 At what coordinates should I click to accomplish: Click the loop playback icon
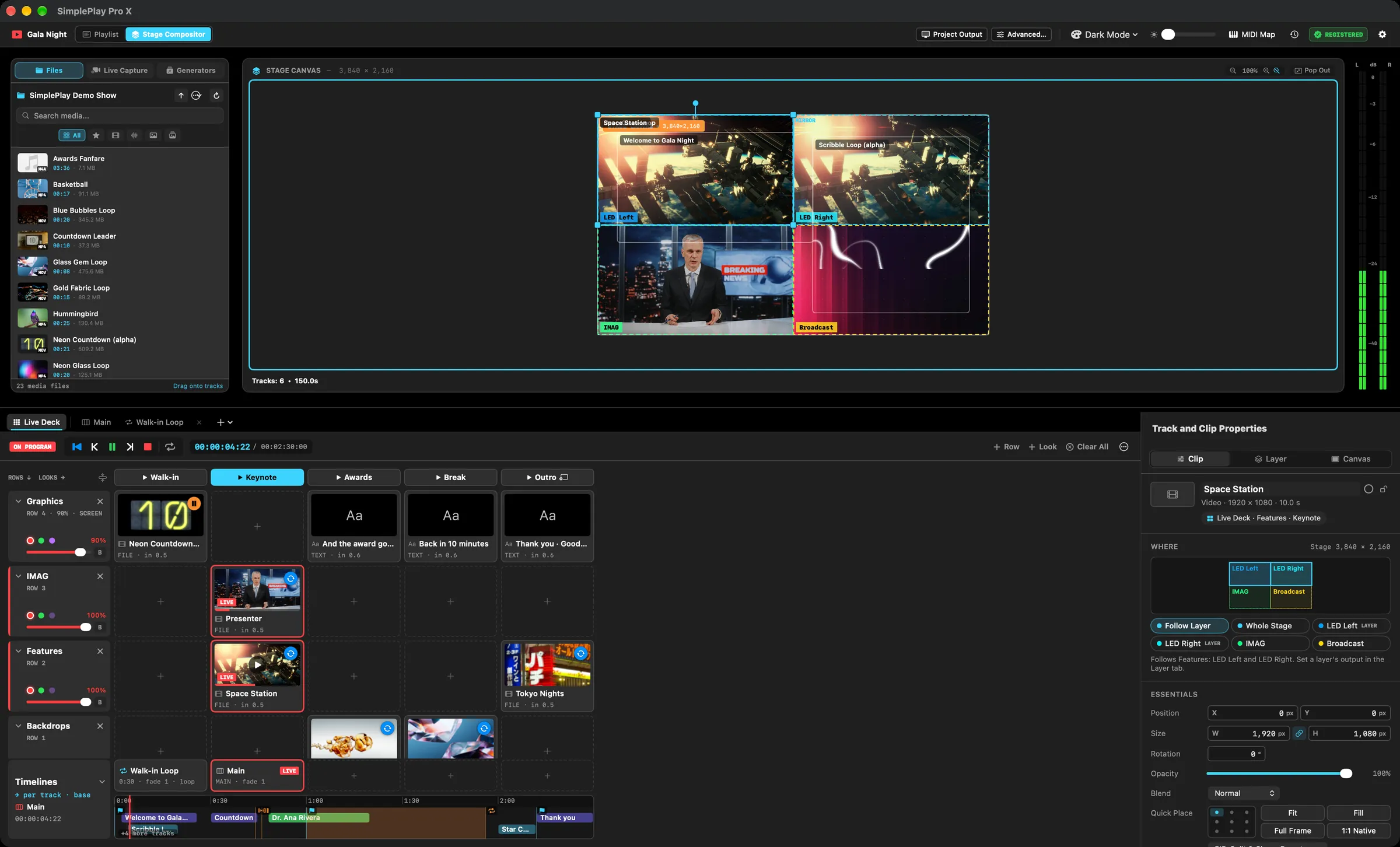point(170,447)
